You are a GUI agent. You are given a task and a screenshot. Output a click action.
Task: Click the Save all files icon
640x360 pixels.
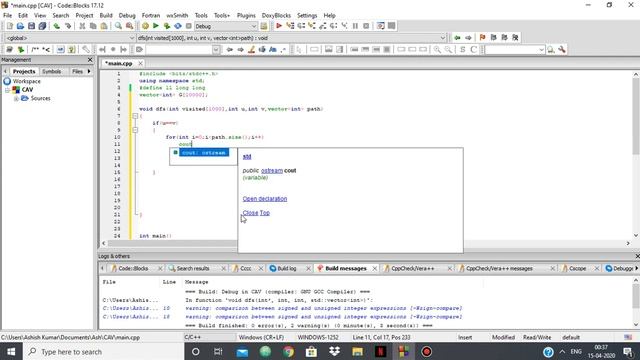point(42,26)
